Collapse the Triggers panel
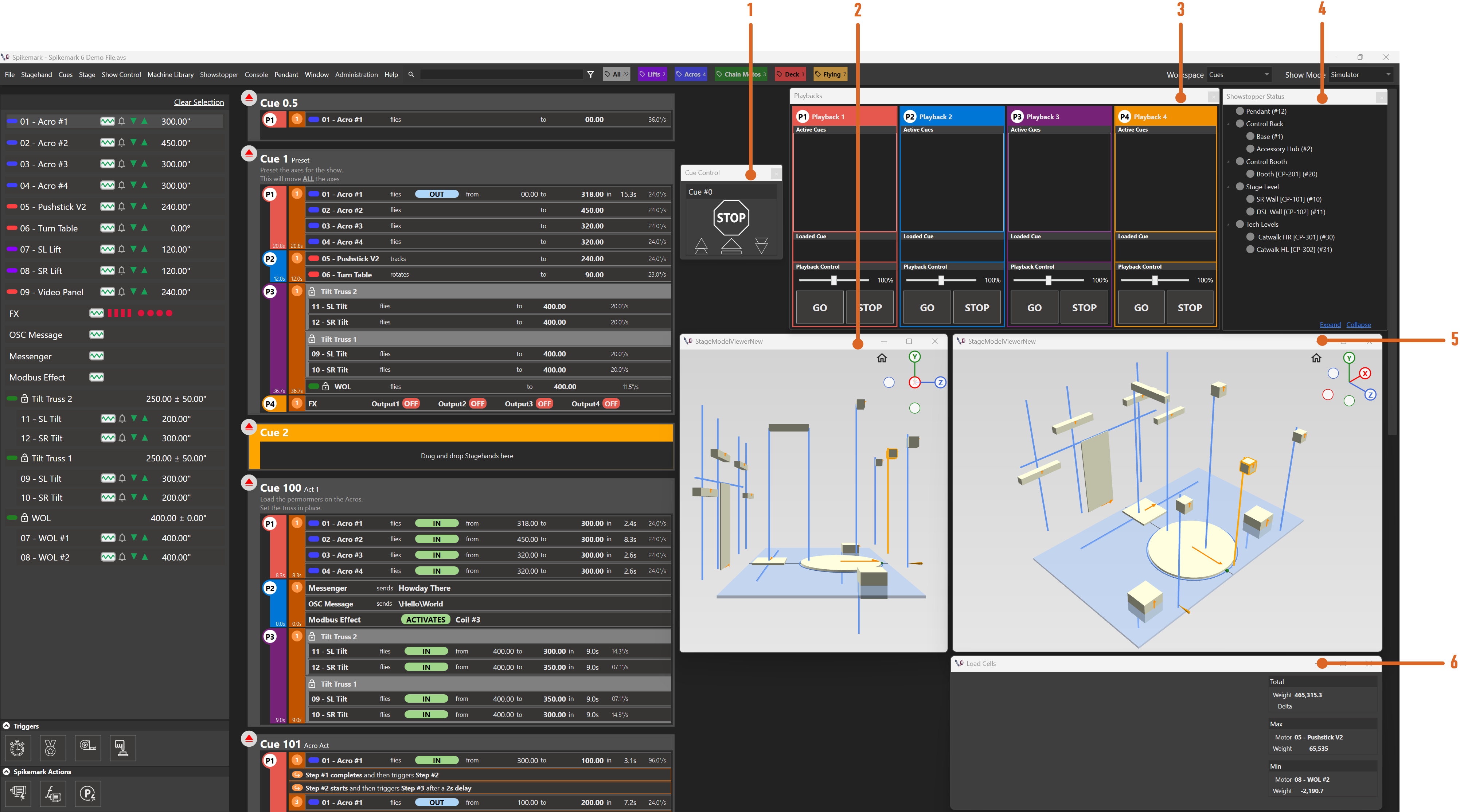 6,726
